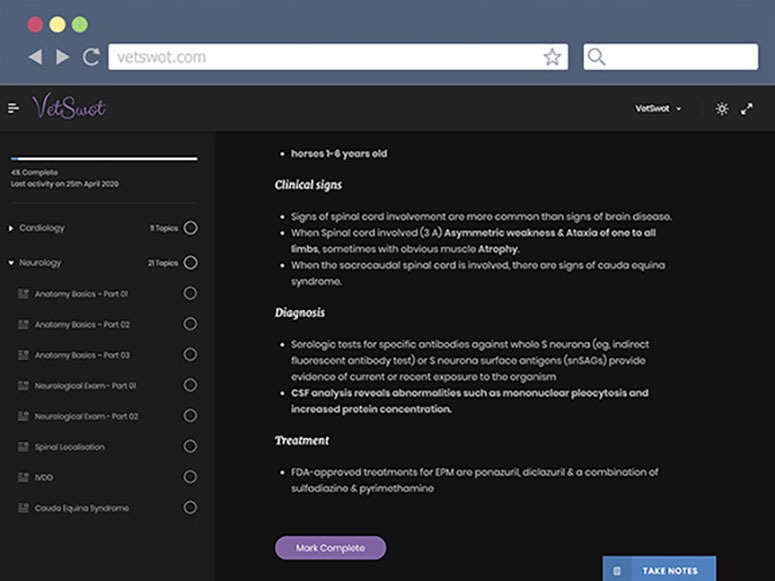This screenshot has width=775, height=581.
Task: Click the VetSwot logo
Action: coord(69,107)
